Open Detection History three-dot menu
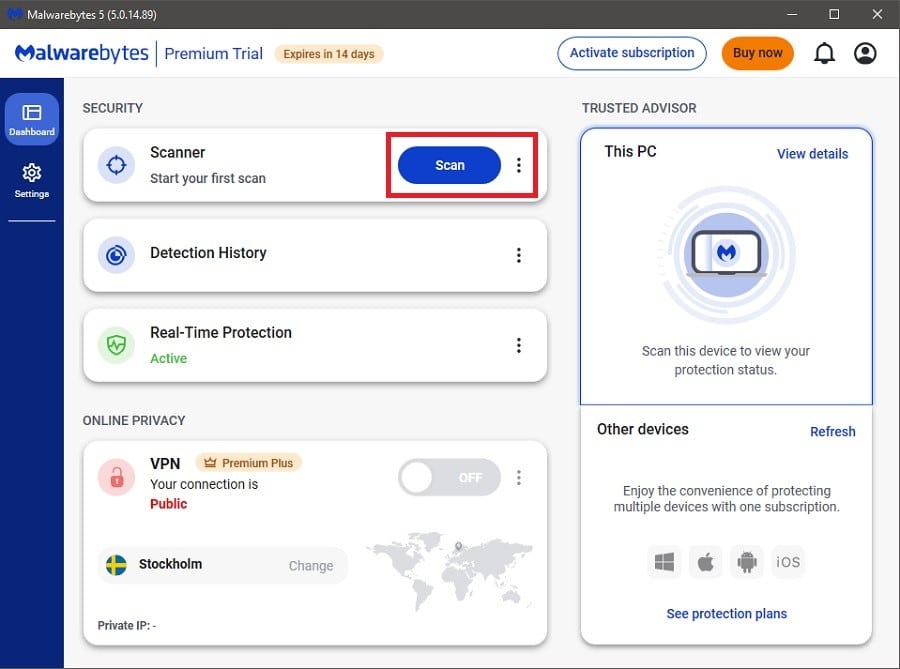The image size is (900, 669). pos(518,255)
